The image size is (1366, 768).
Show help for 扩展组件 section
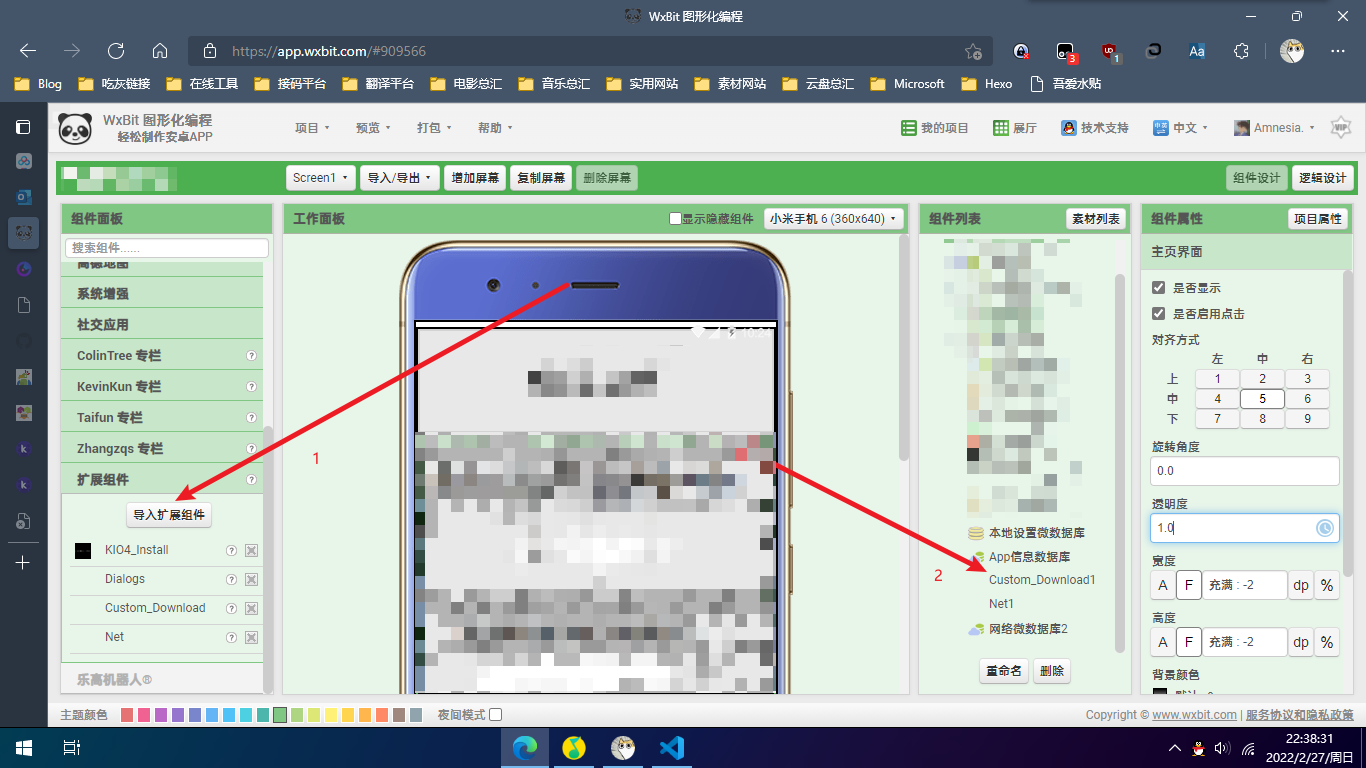252,480
